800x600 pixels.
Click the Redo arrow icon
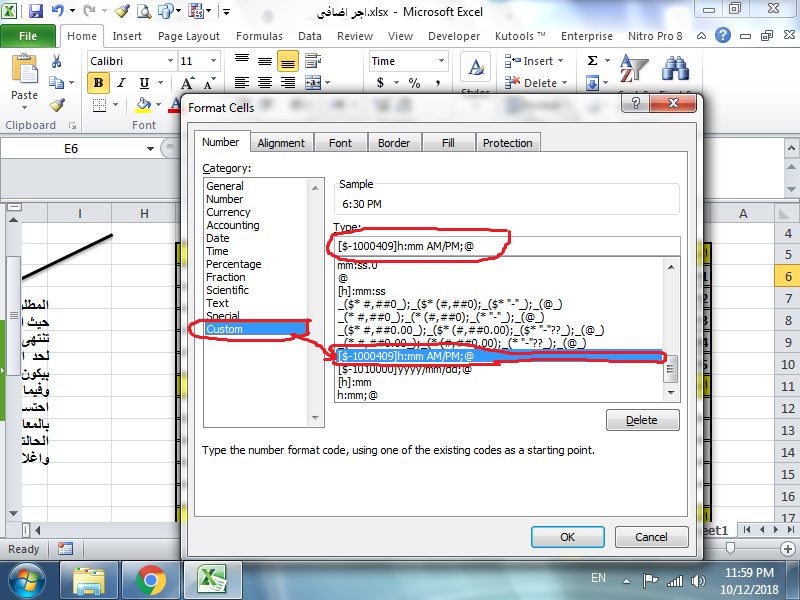pyautogui.click(x=89, y=11)
